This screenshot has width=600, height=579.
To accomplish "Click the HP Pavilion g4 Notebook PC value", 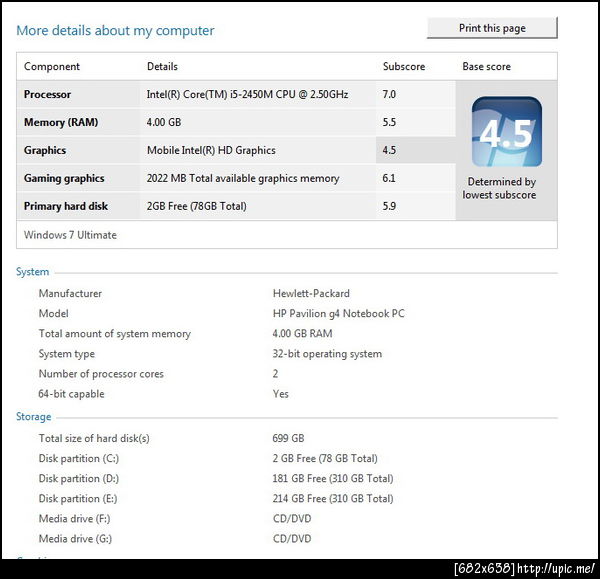I will click(338, 314).
